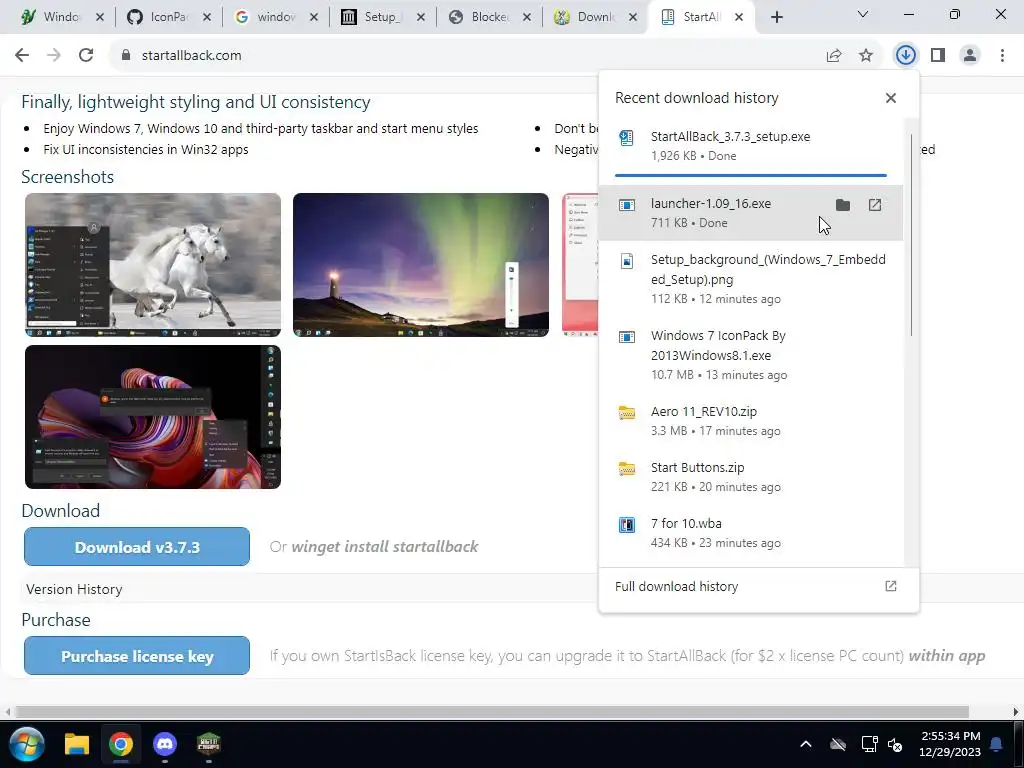Show launcher-1.09_16.exe in folder
1024x768 pixels.
843,205
